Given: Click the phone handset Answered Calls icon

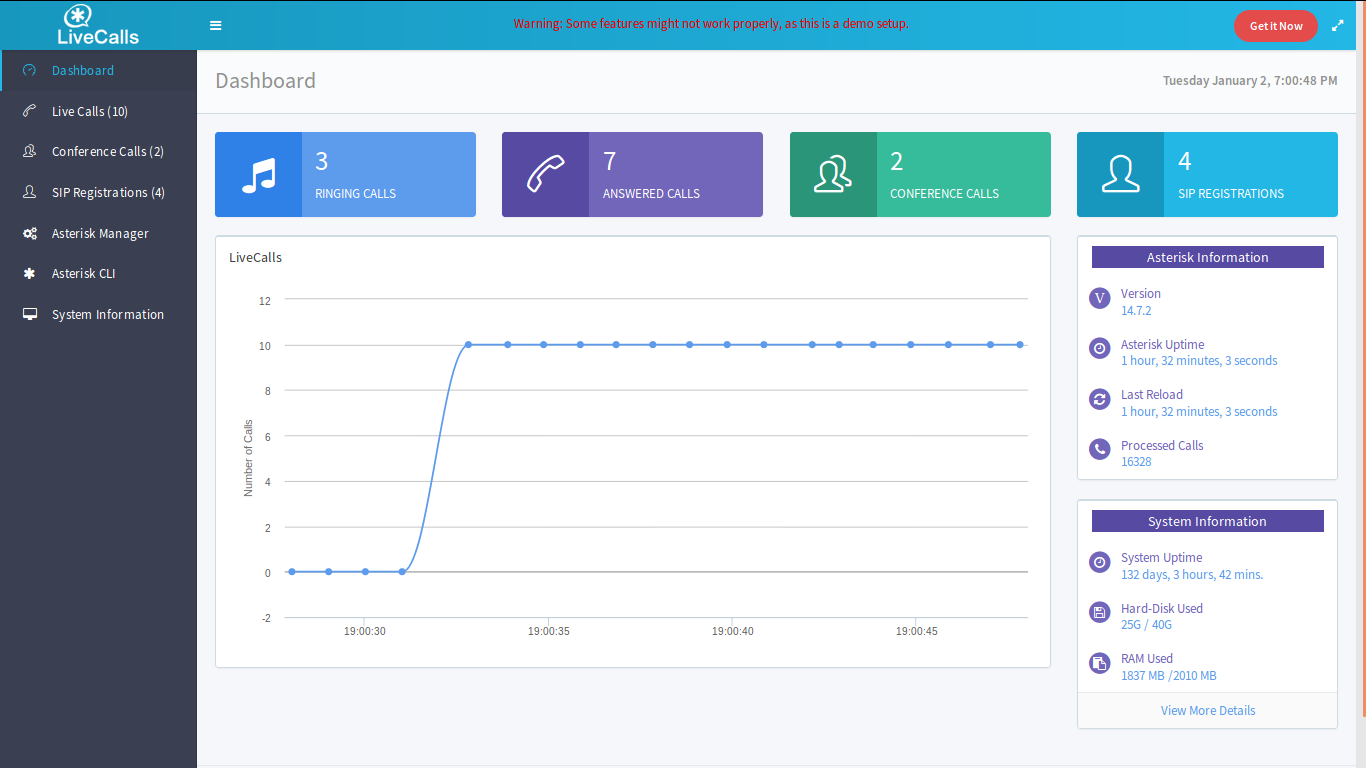Looking at the screenshot, I should (545, 175).
